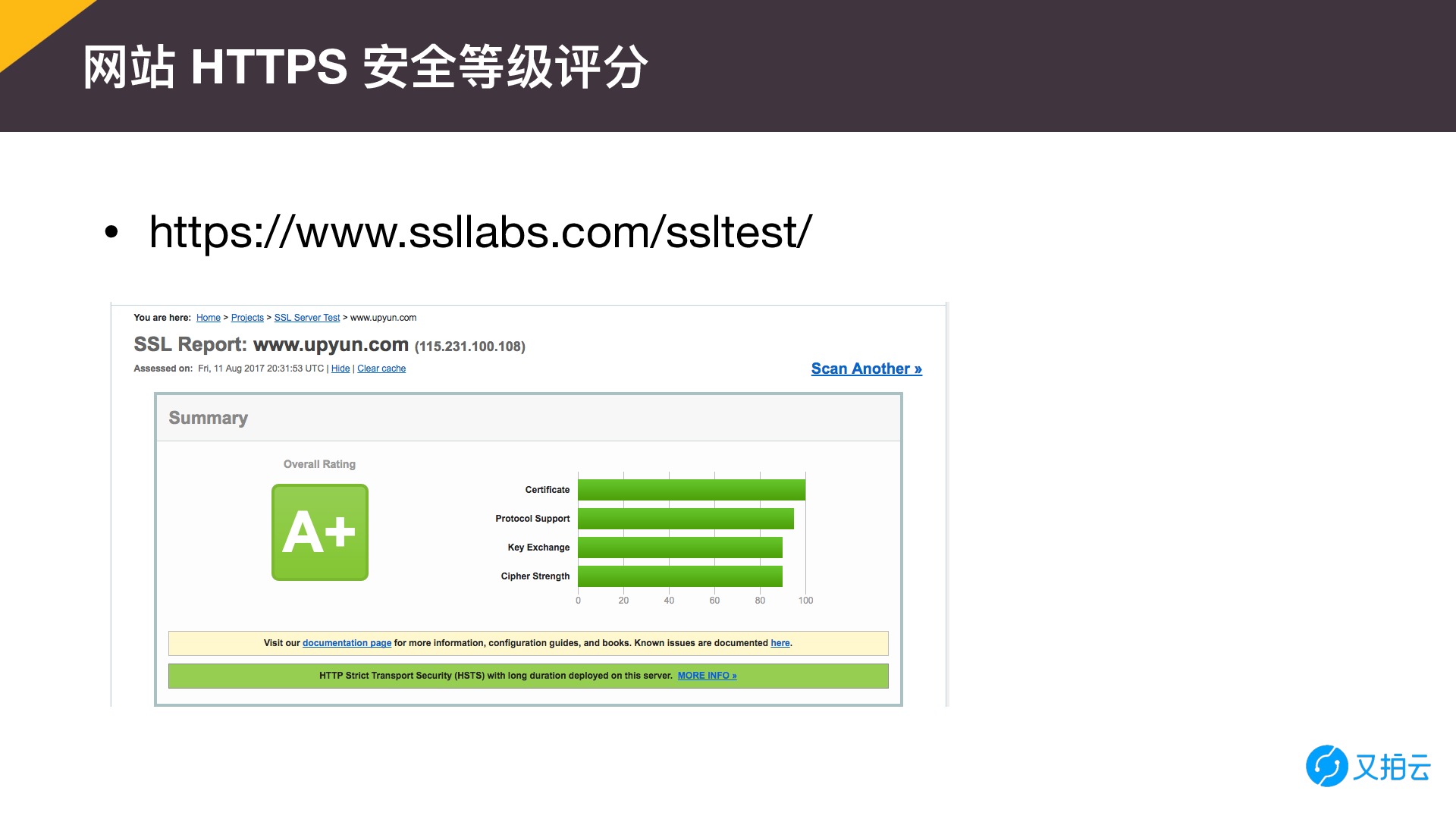Click the 100 axis label on chart

[x=805, y=601]
